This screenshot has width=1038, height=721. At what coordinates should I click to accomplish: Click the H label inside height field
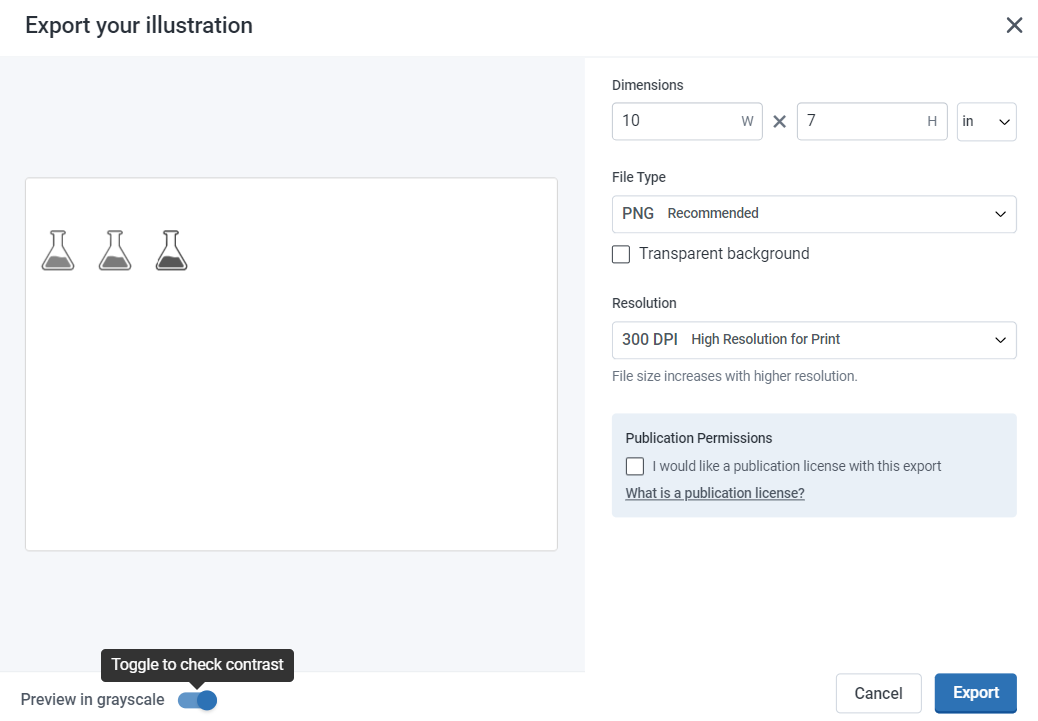[932, 122]
